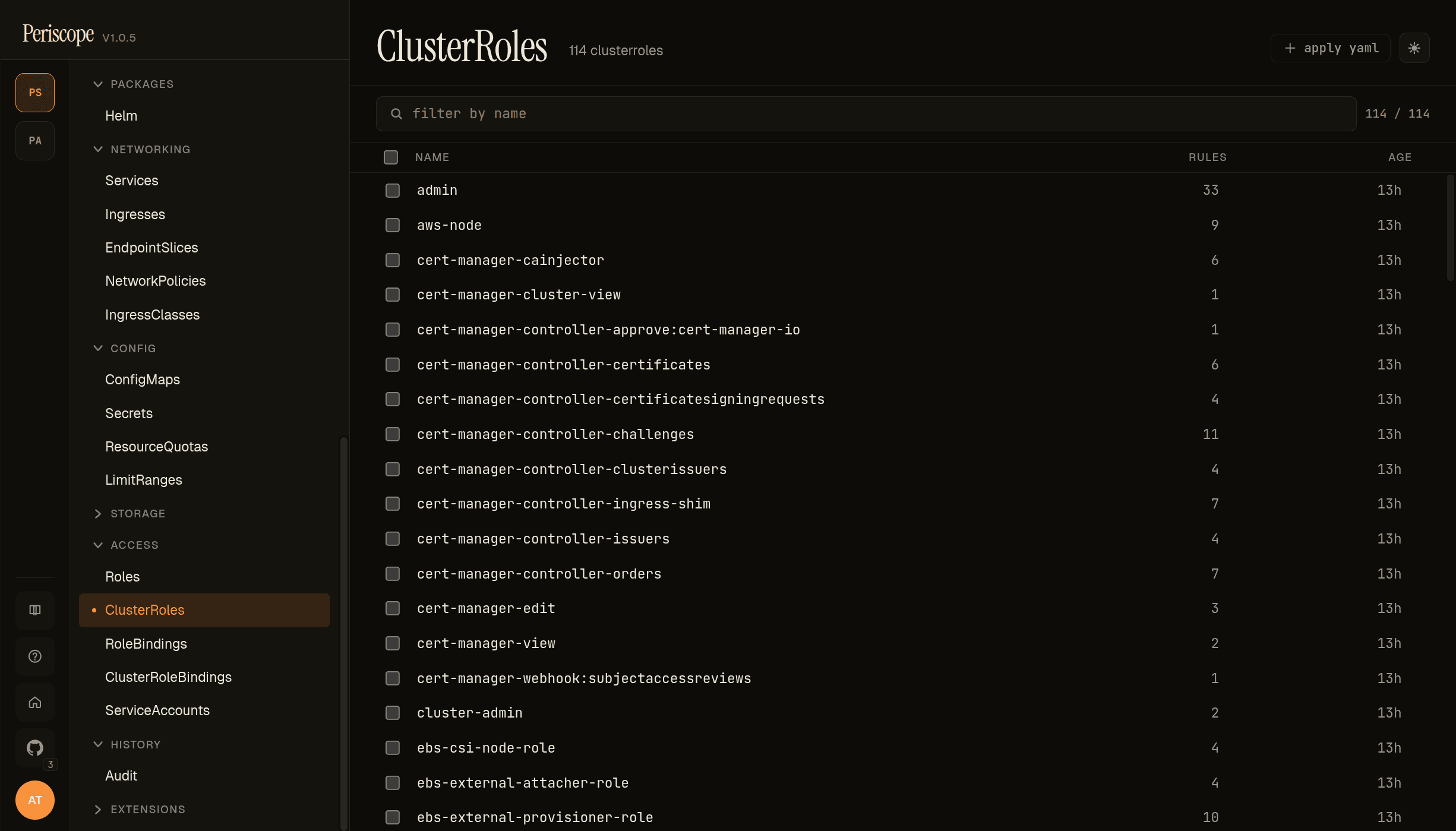Collapse the ACCESS section

[126, 545]
